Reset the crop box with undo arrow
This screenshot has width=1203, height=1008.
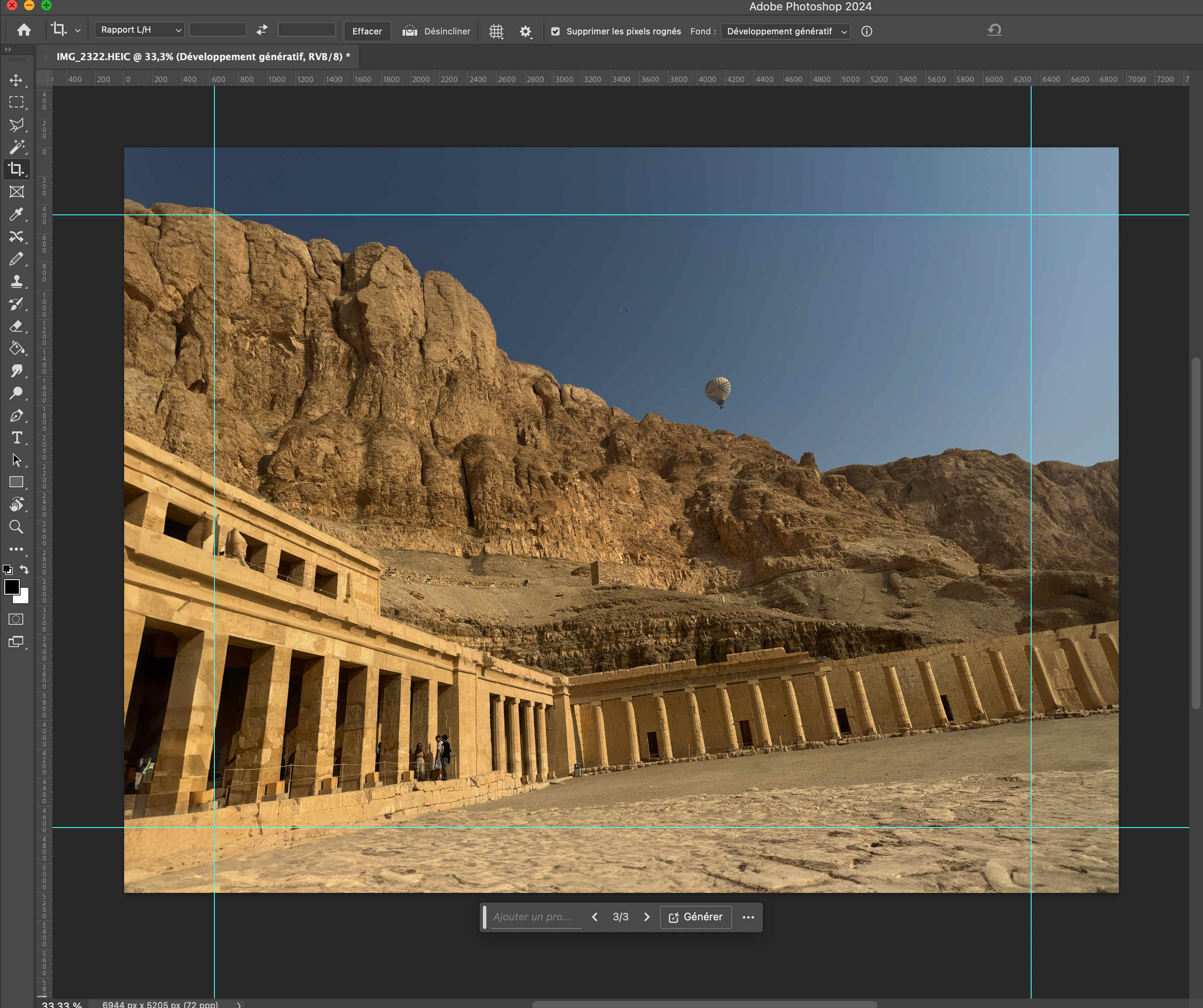click(995, 30)
